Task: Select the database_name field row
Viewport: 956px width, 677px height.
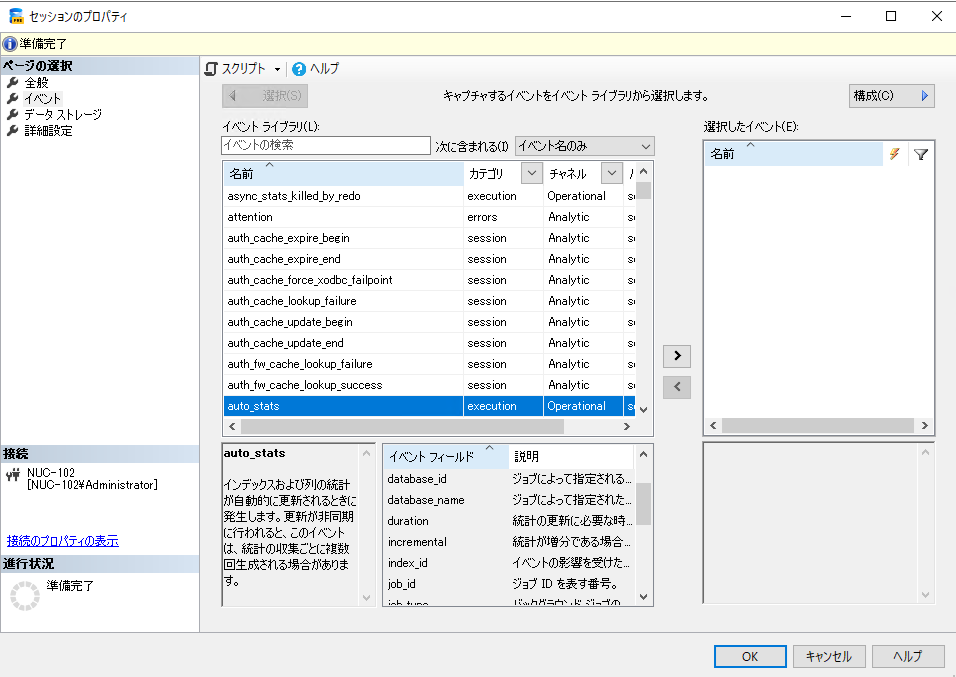Action: pyautogui.click(x=509, y=500)
